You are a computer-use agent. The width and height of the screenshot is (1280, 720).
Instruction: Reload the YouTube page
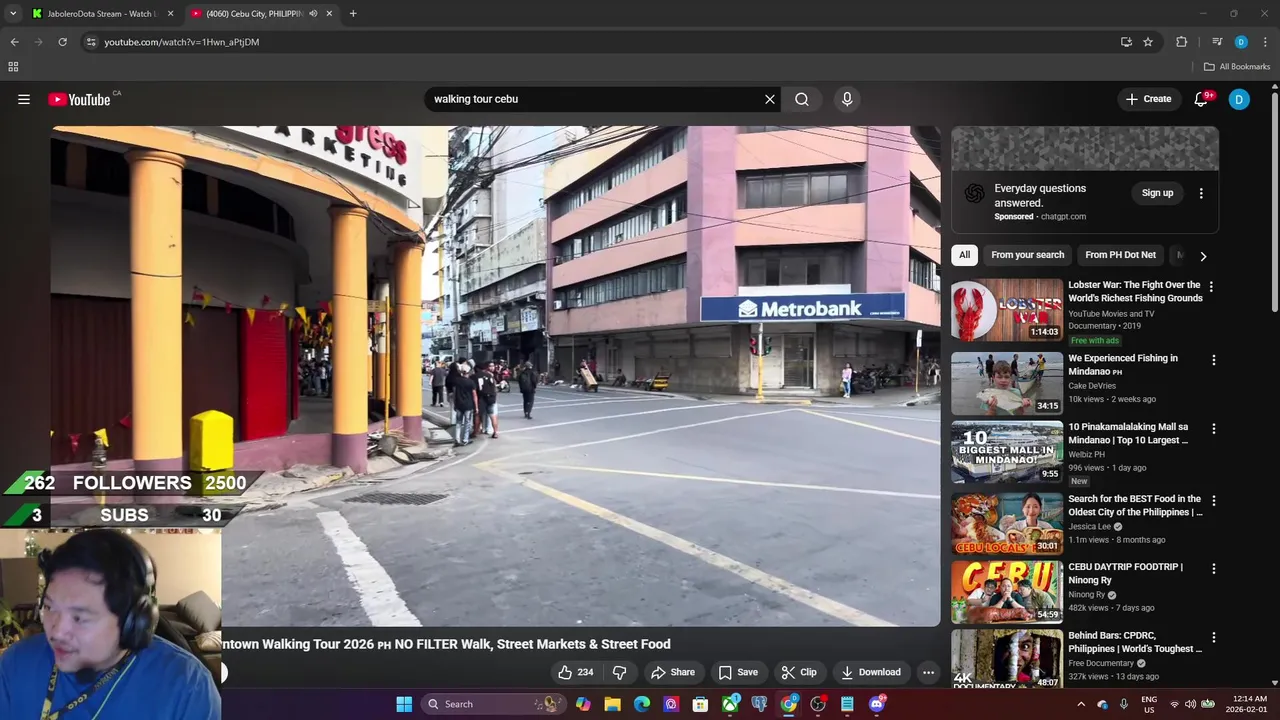tap(62, 42)
